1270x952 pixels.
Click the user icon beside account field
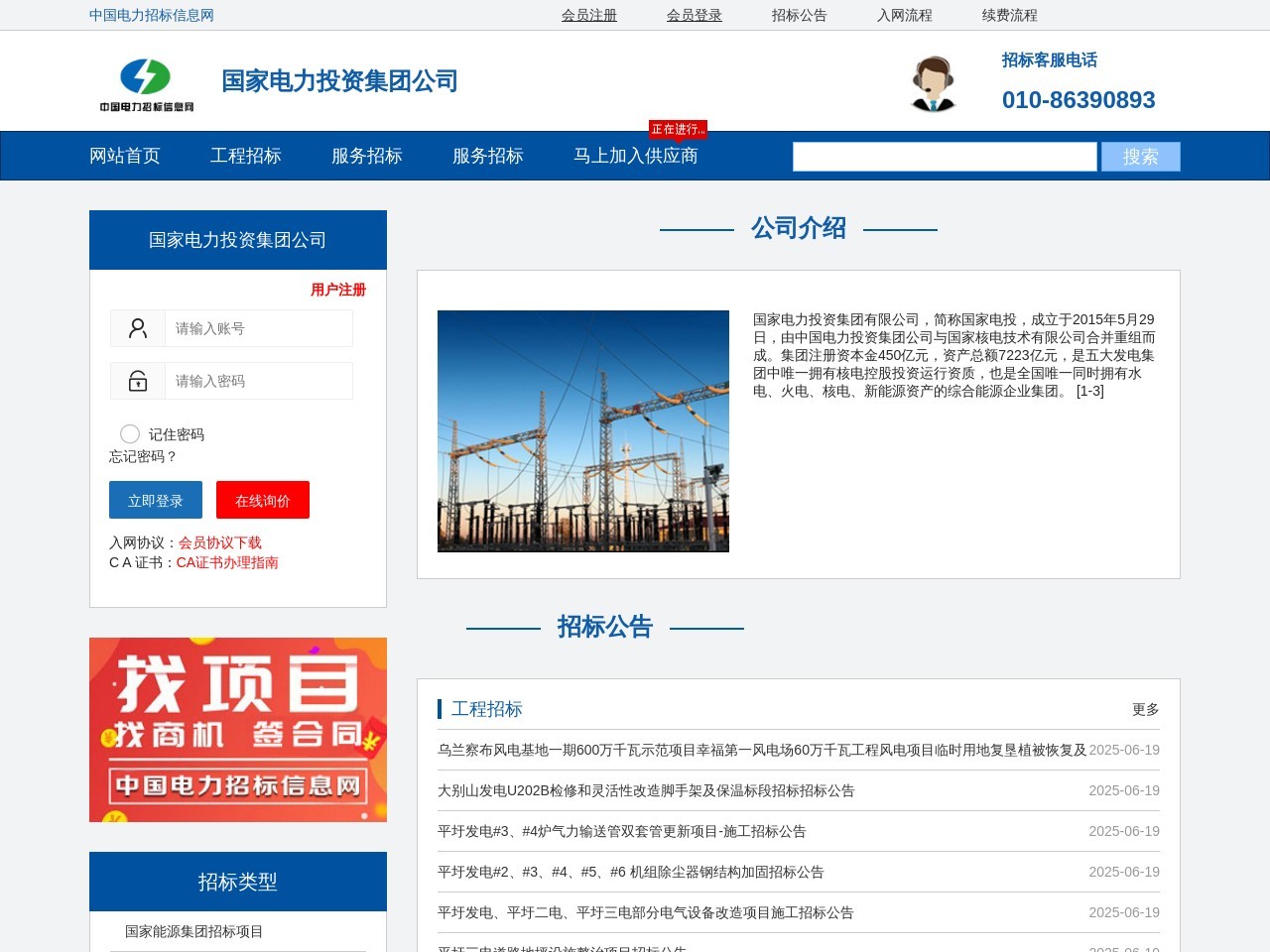click(x=138, y=328)
